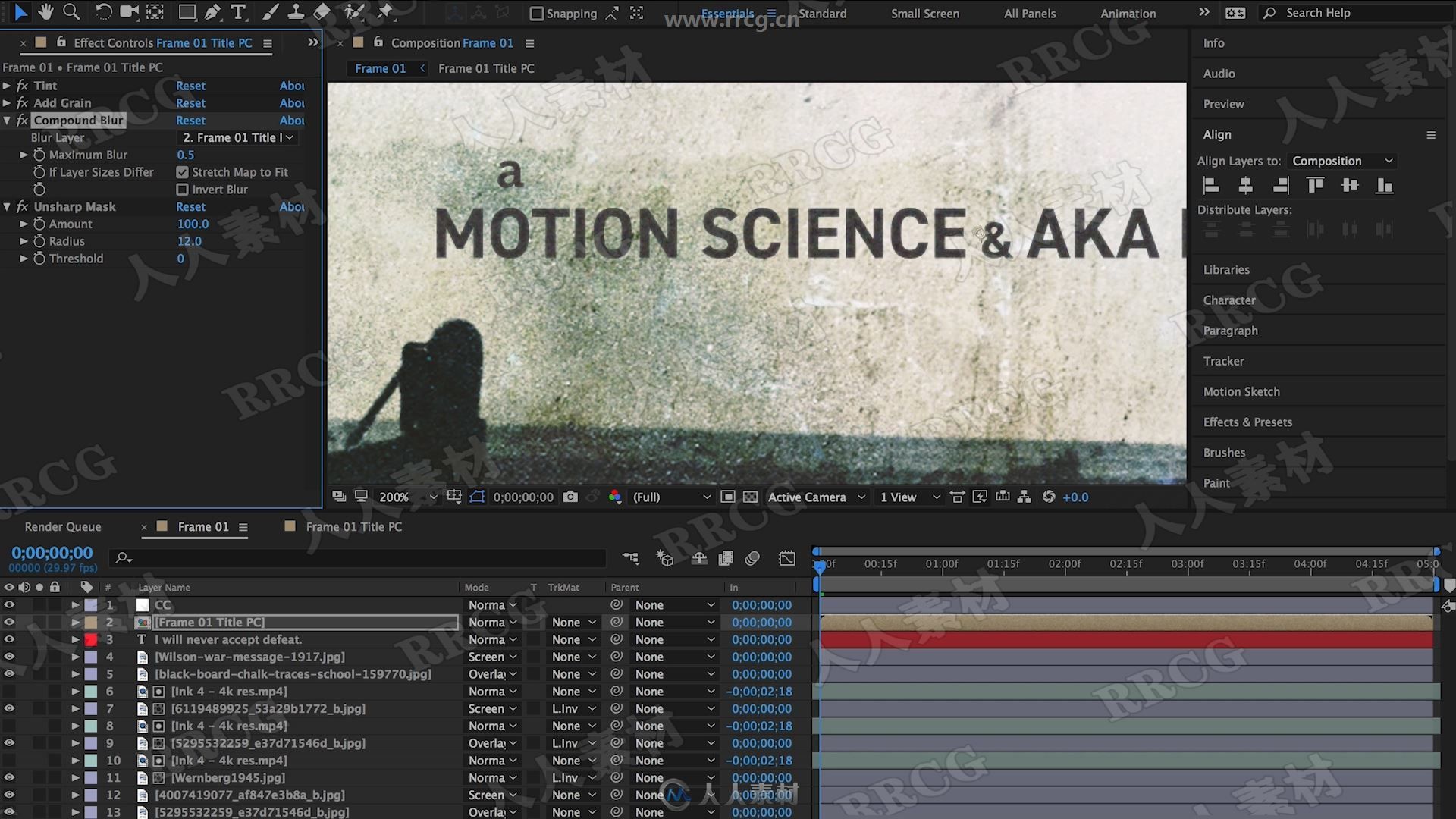1456x819 pixels.
Task: Toggle the Unsharp Mask Amount stopwatch
Action: pos(39,224)
